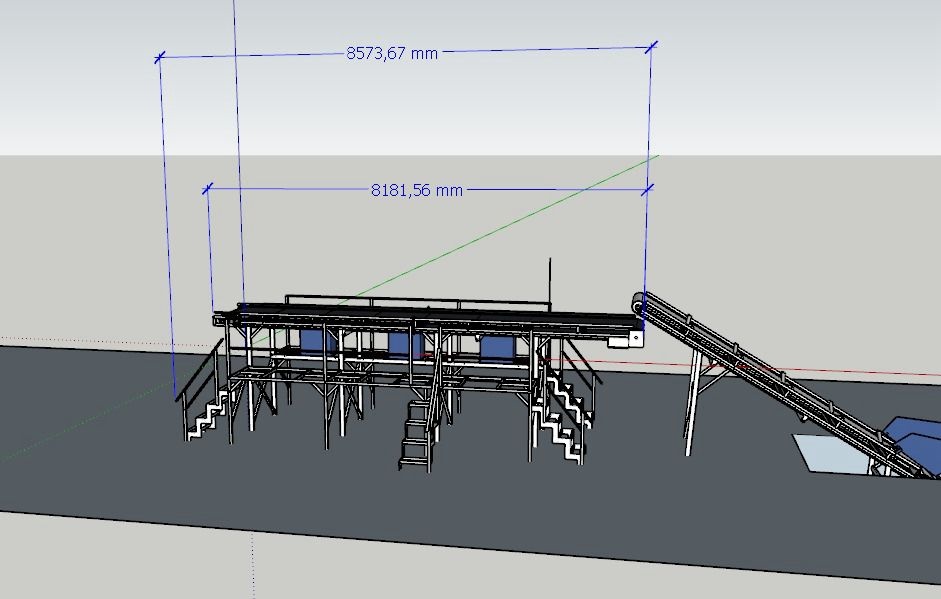Select the middle blue panel under the platform
This screenshot has height=599, width=941.
tap(405, 345)
